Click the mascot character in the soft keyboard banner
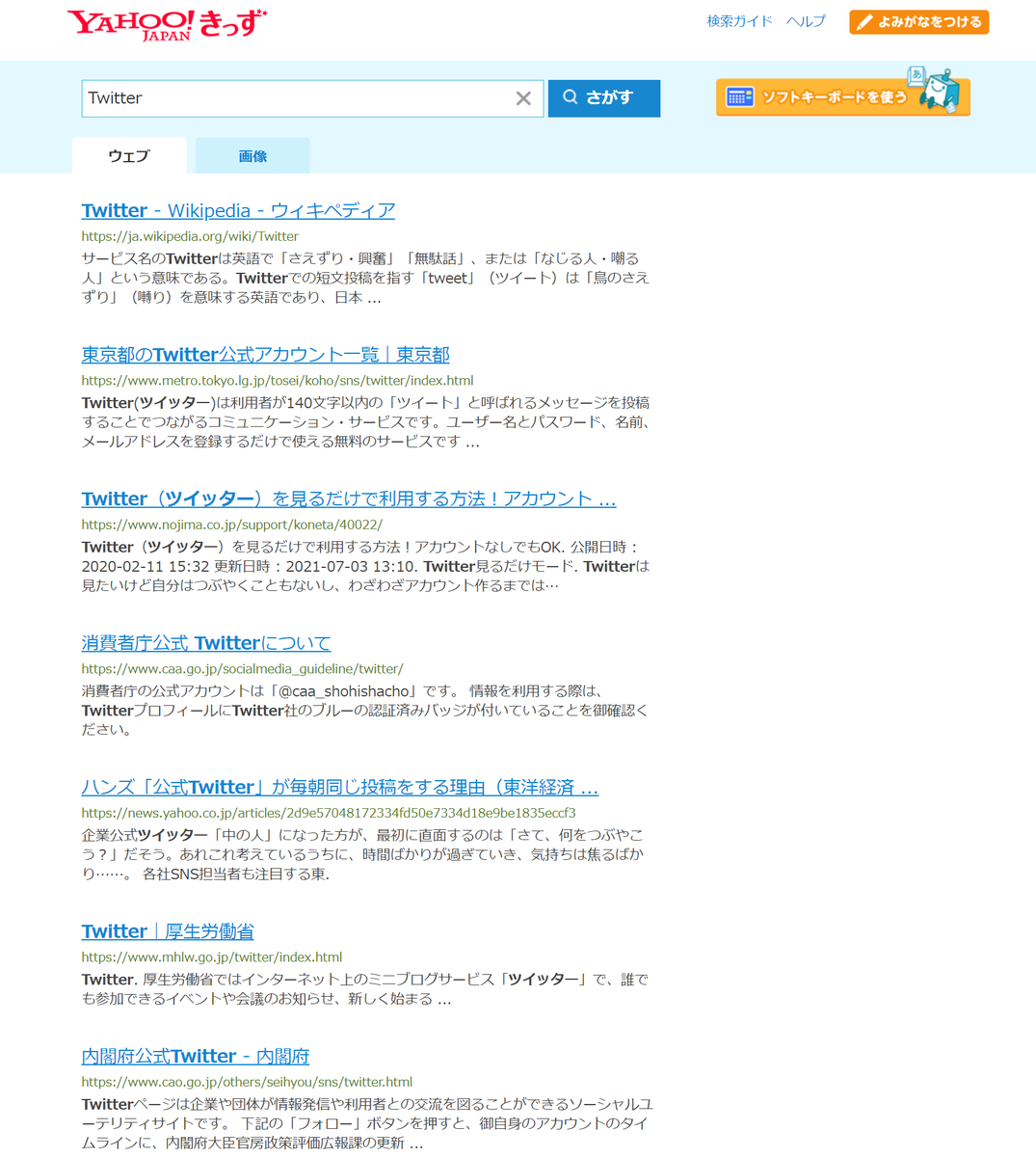The height and width of the screenshot is (1157, 1036). 938,91
